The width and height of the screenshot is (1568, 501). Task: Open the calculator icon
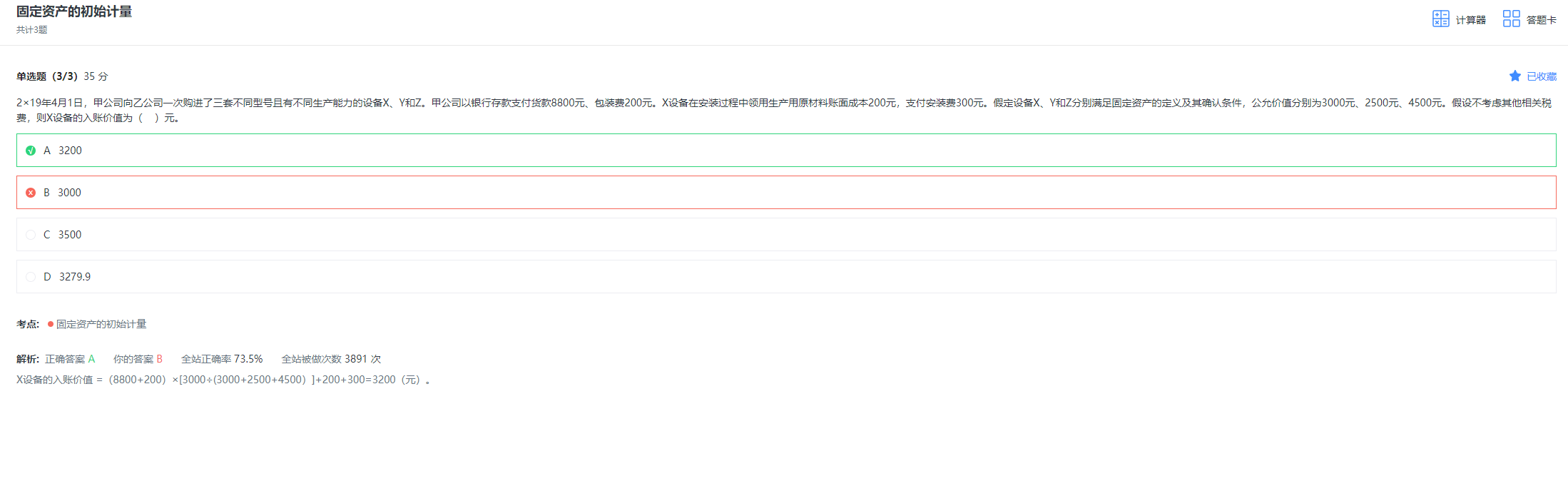(x=1440, y=19)
